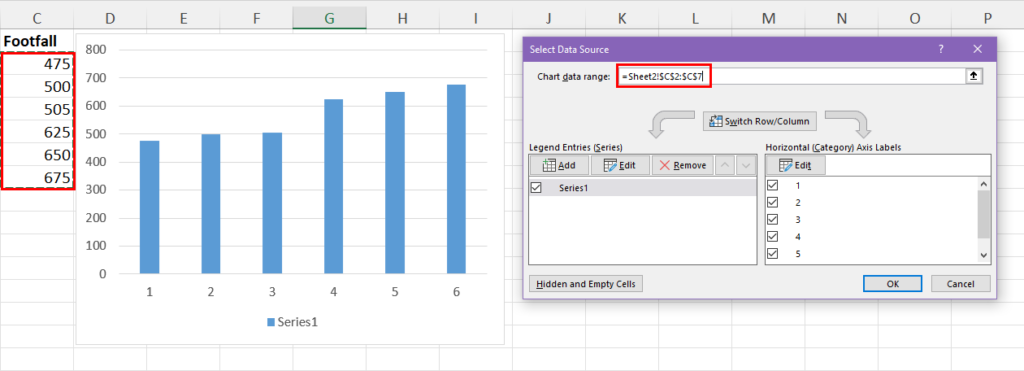This screenshot has width=1024, height=371.
Task: Edit the selected legend series
Action: point(620,165)
